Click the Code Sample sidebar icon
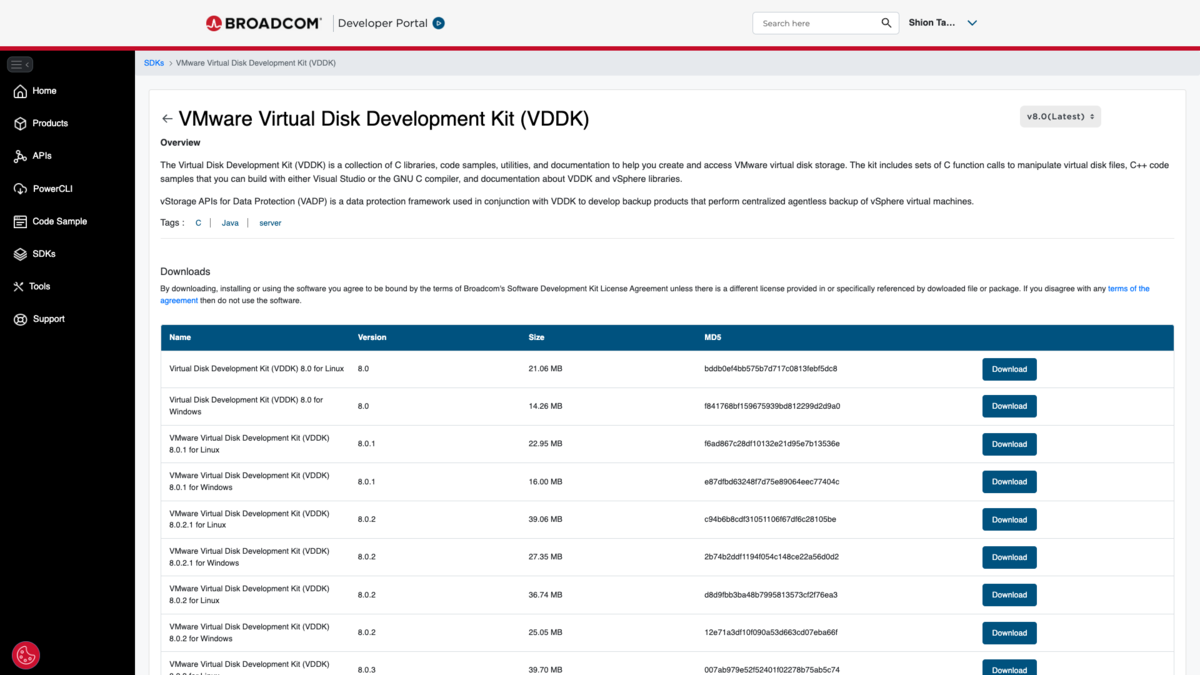 20,222
